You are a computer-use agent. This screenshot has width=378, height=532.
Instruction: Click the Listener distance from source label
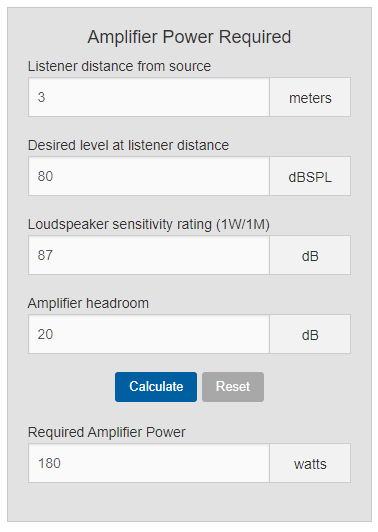(119, 66)
